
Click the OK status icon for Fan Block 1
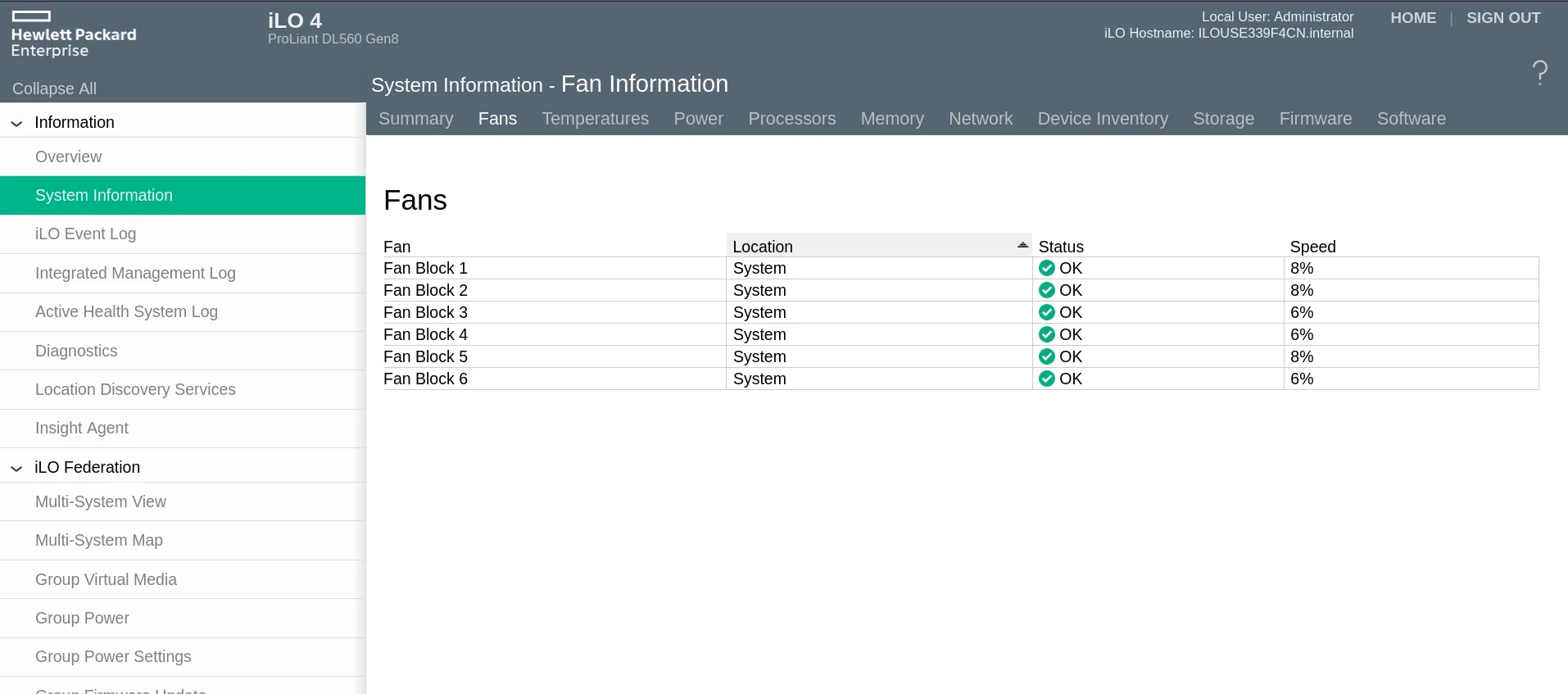pyautogui.click(x=1047, y=268)
